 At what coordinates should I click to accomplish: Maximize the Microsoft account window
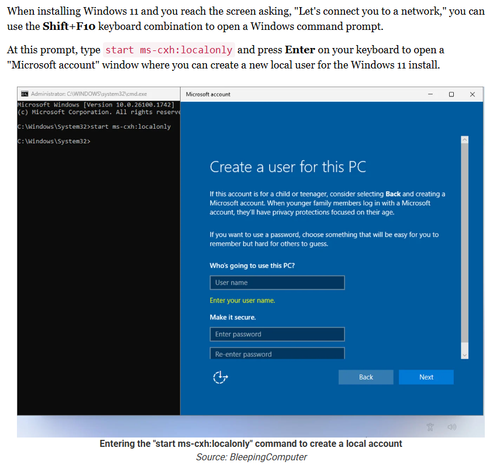[x=451, y=94]
